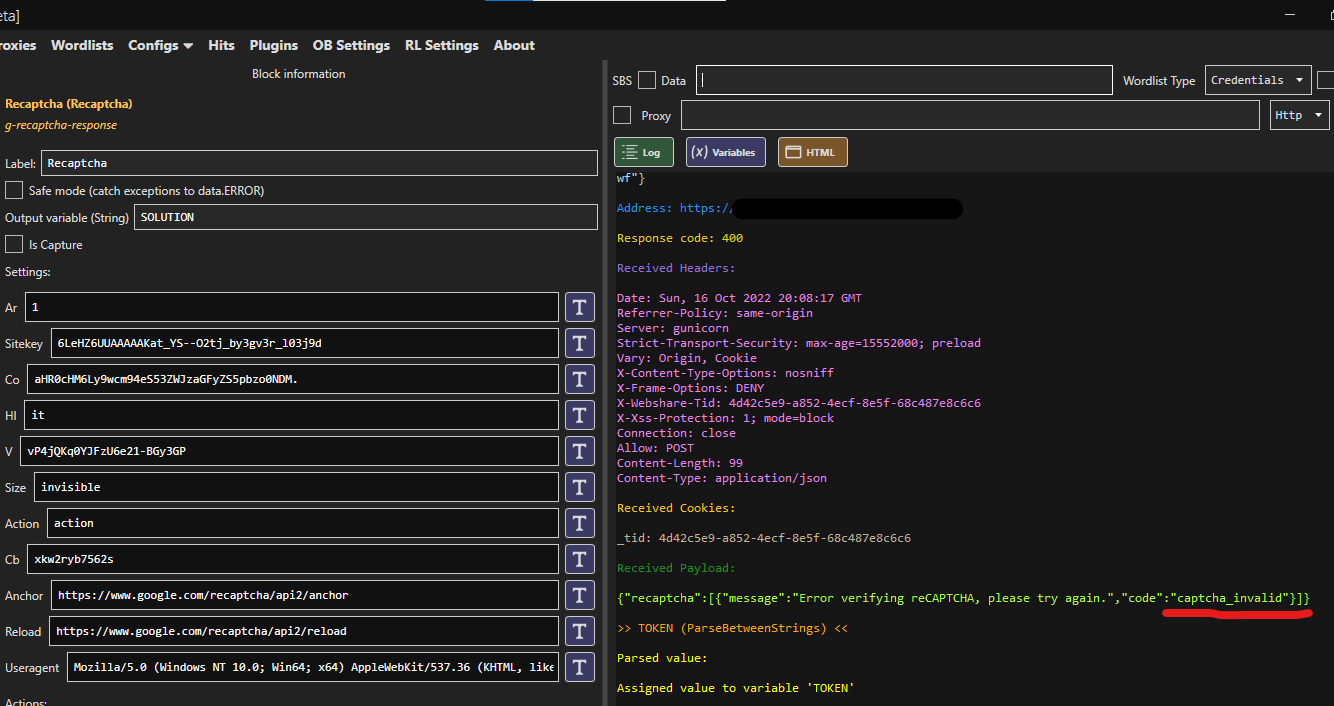This screenshot has width=1334, height=706.
Task: Click the Sitekey input field
Action: (x=305, y=343)
